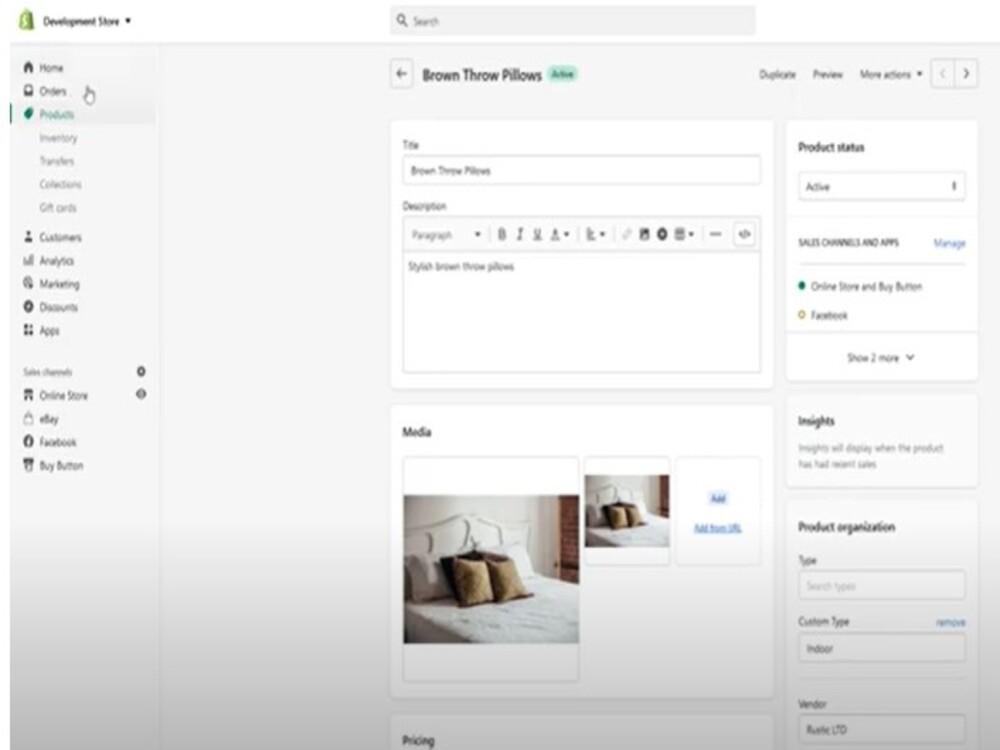The width and height of the screenshot is (1000, 750).
Task: Open the text color picker in editor
Action: pyautogui.click(x=557, y=234)
